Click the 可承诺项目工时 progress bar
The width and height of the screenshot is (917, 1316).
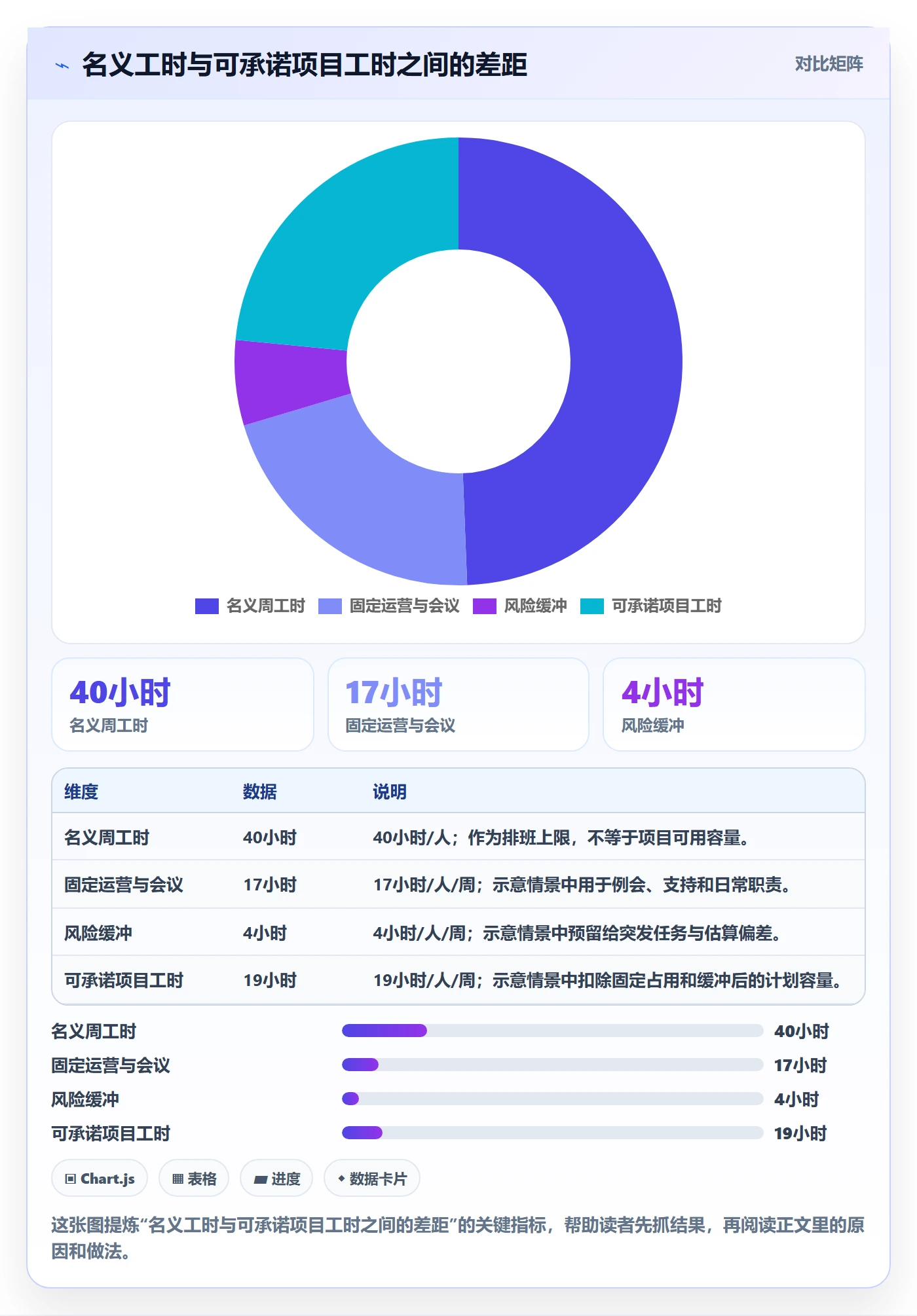tap(552, 1133)
